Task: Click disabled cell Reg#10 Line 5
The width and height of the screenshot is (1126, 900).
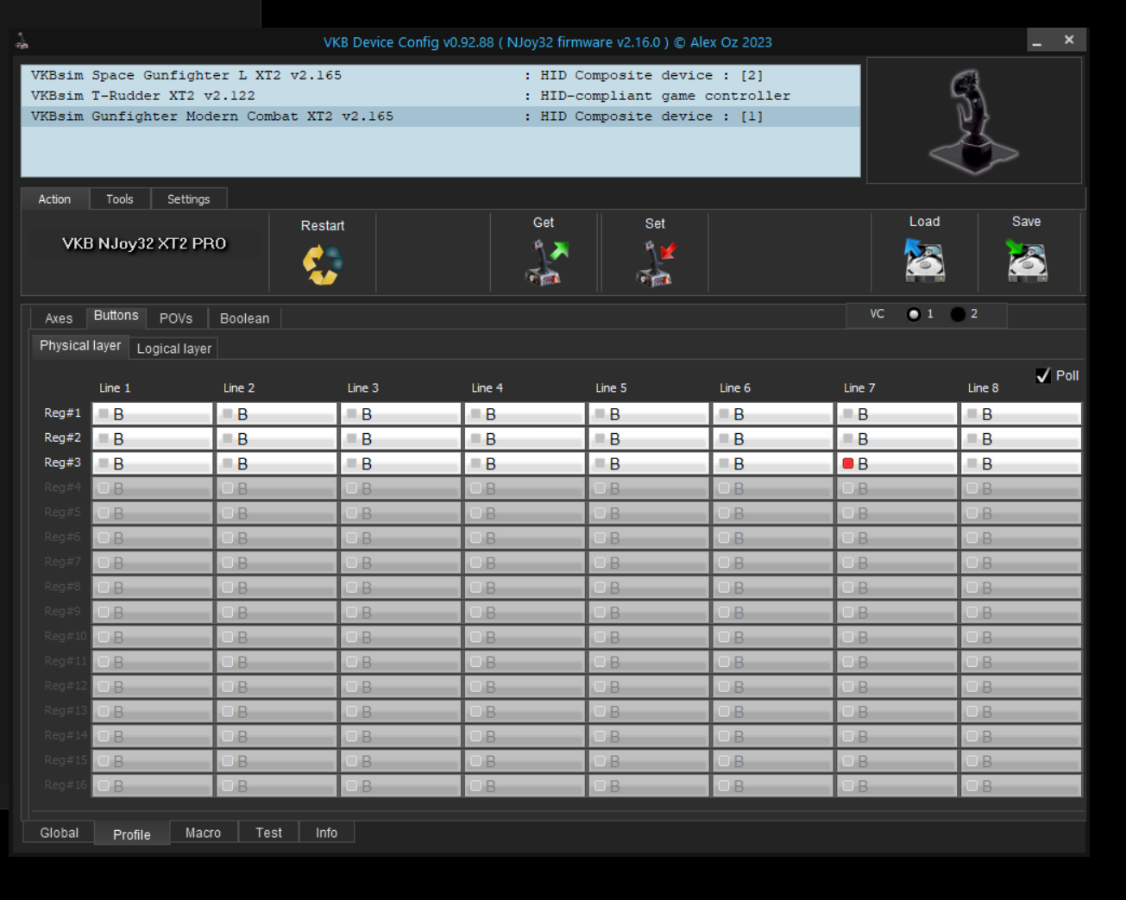Action: [x=648, y=637]
